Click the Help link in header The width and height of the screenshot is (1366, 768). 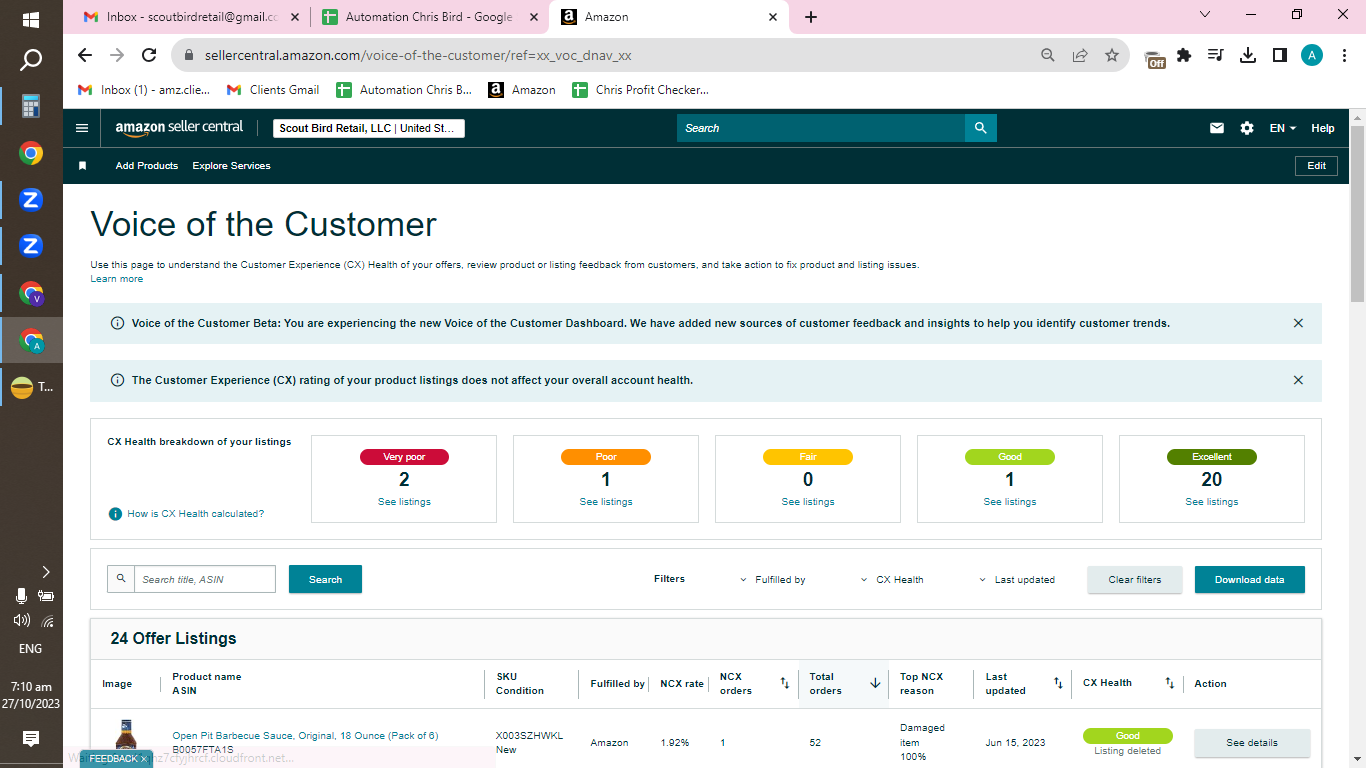pos(1323,128)
